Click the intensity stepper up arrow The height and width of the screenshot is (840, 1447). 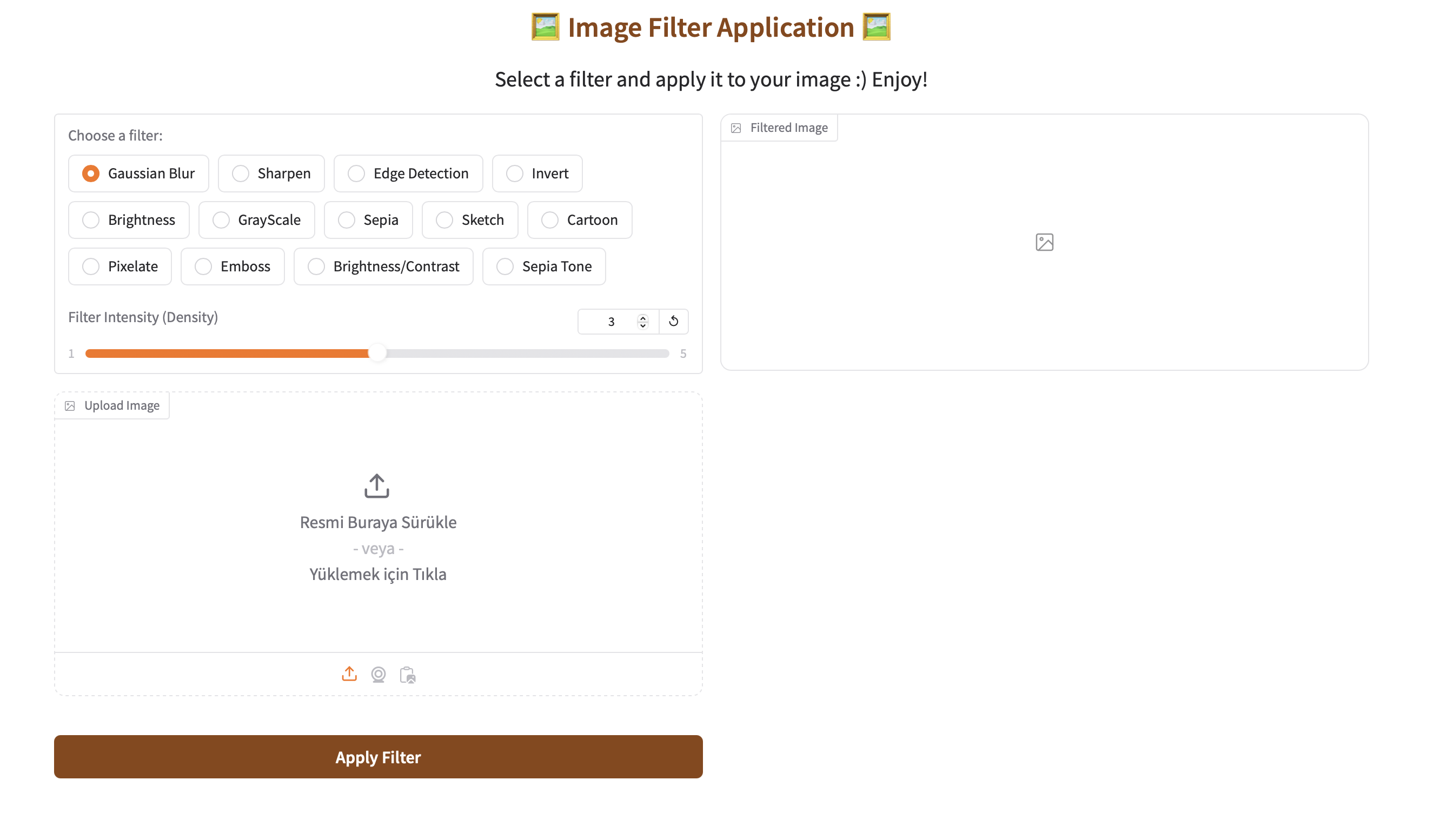pos(642,317)
